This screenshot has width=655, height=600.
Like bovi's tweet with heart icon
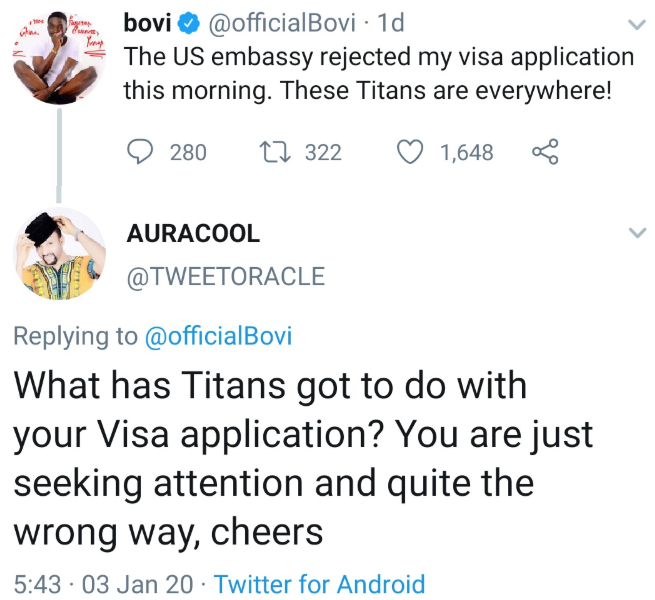tap(411, 152)
